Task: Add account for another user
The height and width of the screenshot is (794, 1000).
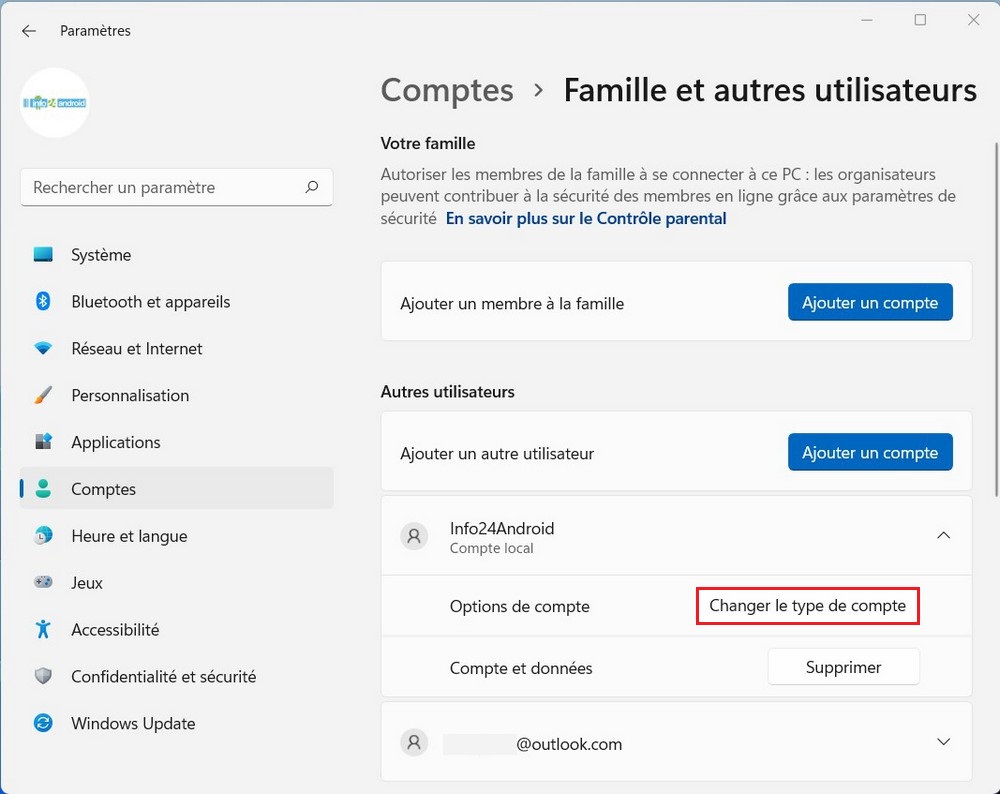Action: (870, 452)
